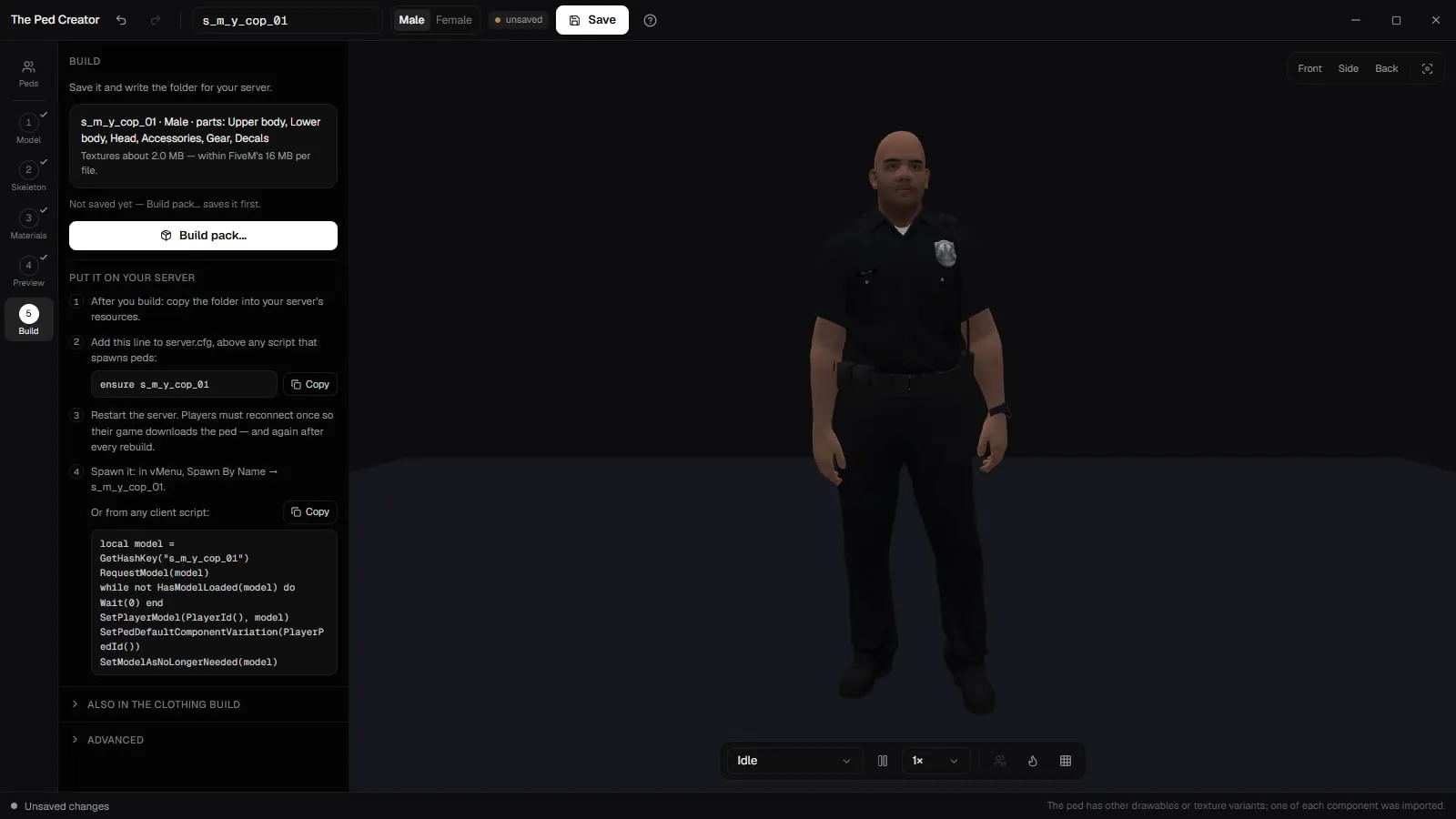
Task: Go to step 1 Model
Action: point(28,129)
